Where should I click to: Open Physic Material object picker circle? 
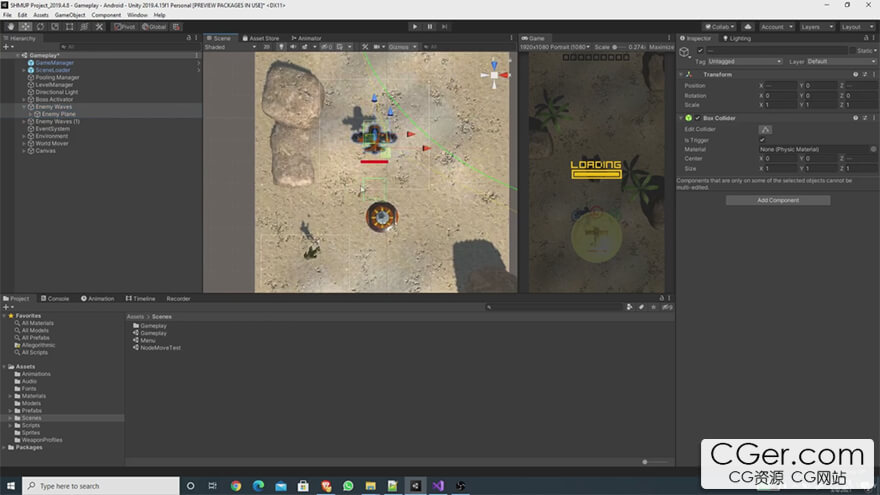pyautogui.click(x=873, y=149)
